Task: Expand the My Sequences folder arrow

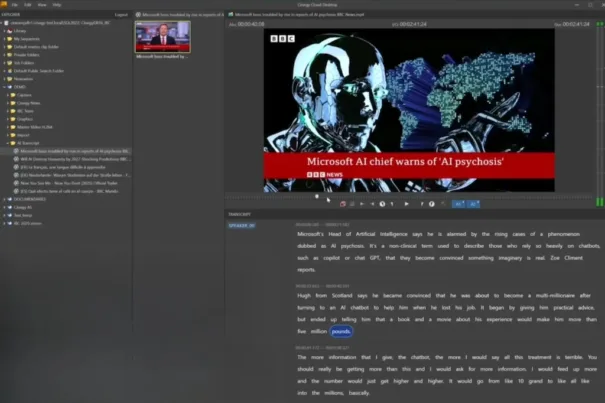Action: [4, 39]
